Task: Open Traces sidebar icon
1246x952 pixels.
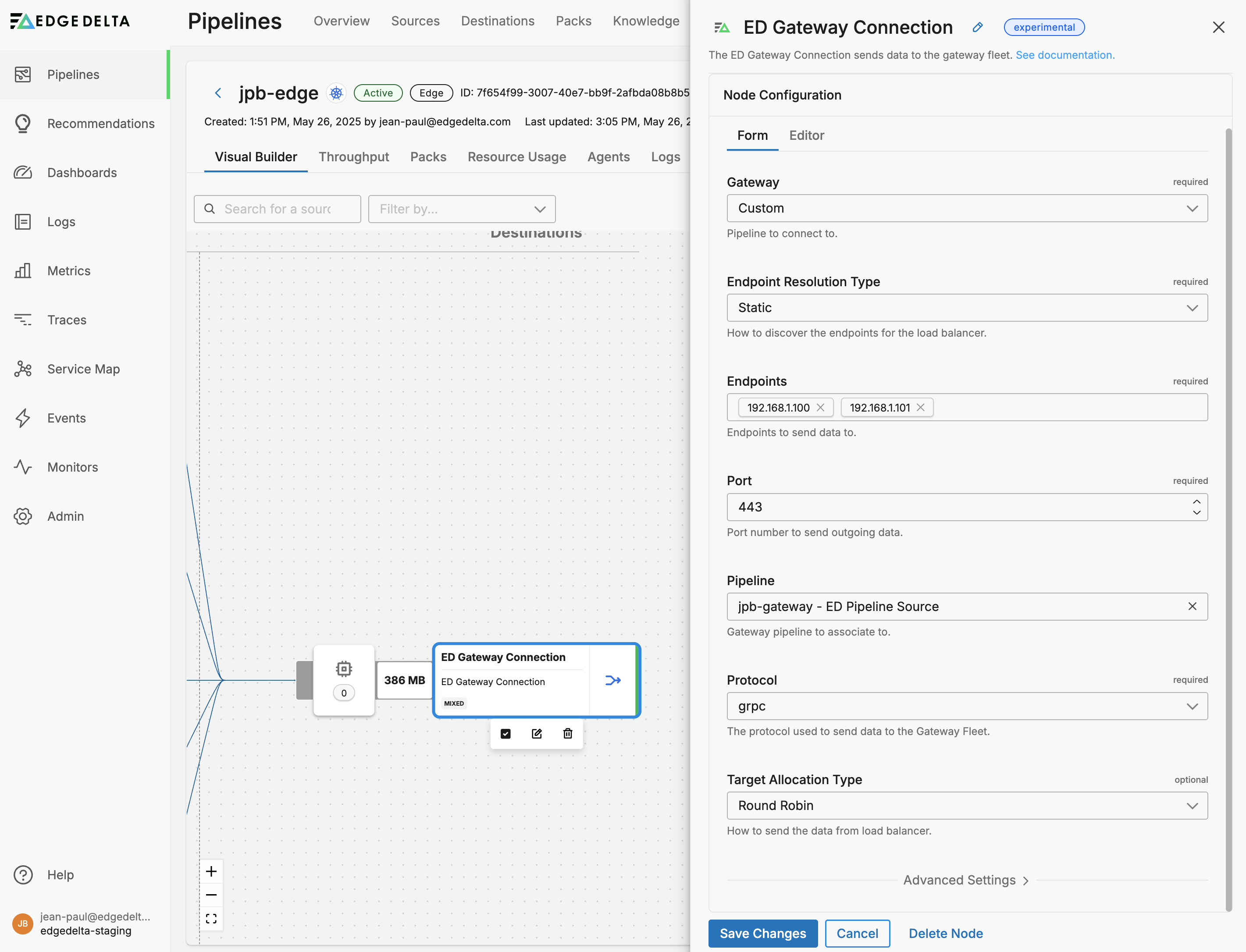Action: [x=23, y=320]
